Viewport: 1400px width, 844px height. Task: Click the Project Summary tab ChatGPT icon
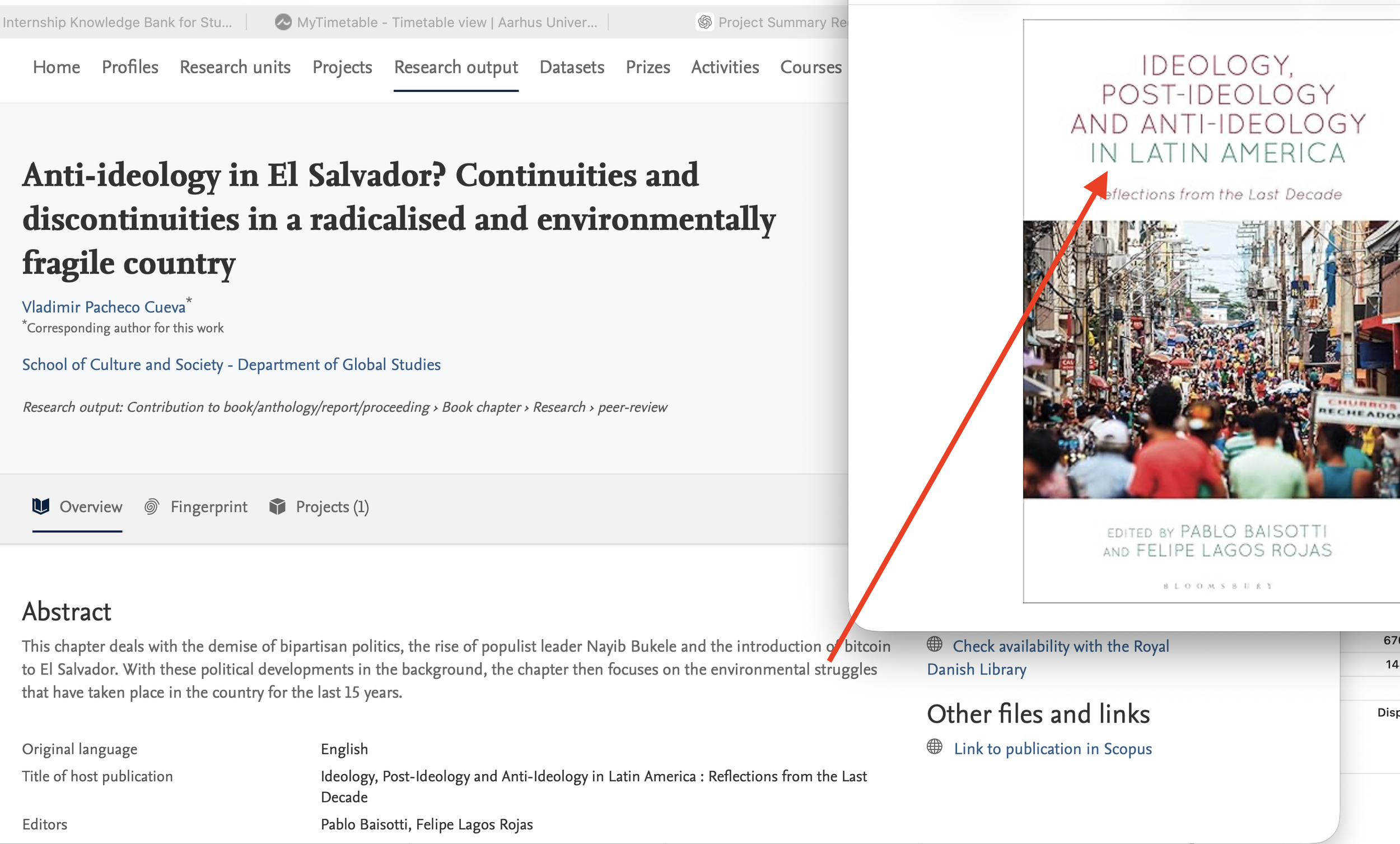[705, 22]
